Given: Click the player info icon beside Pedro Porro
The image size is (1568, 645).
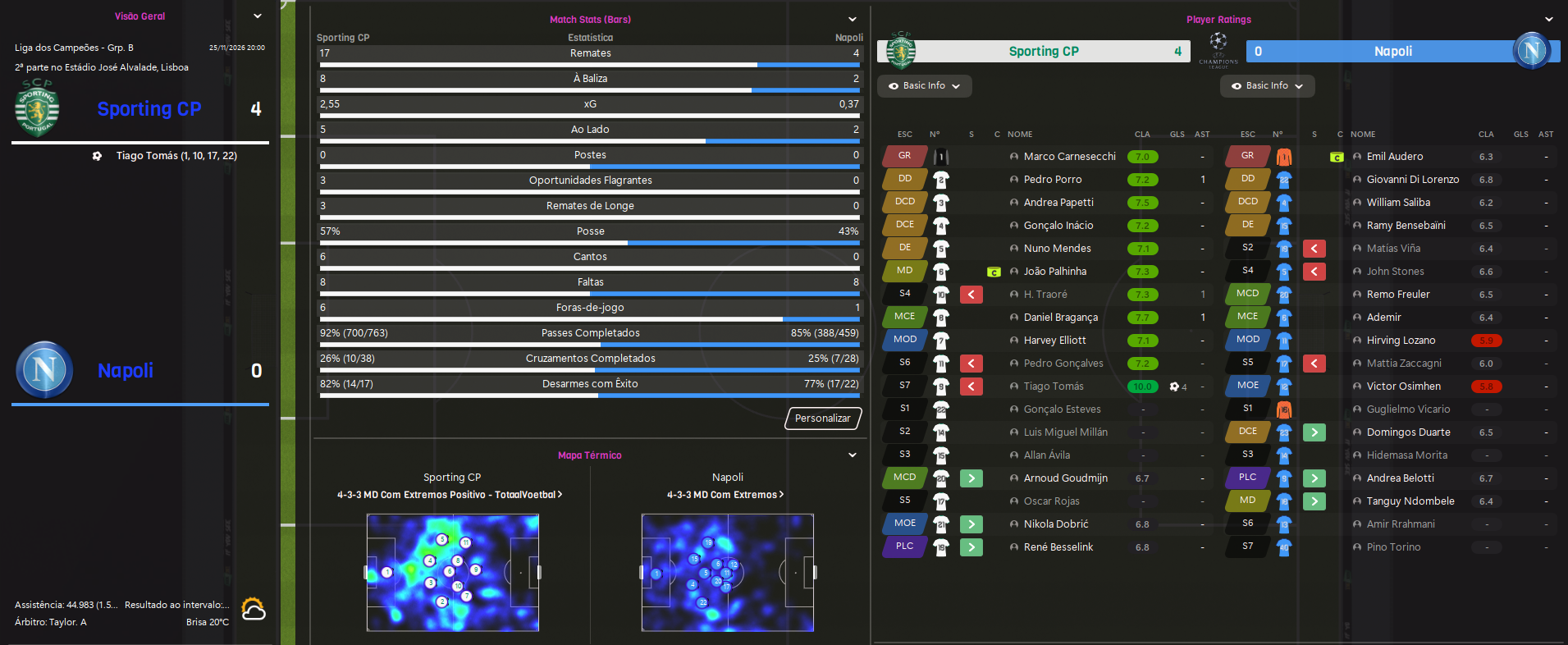Looking at the screenshot, I should click(1014, 180).
